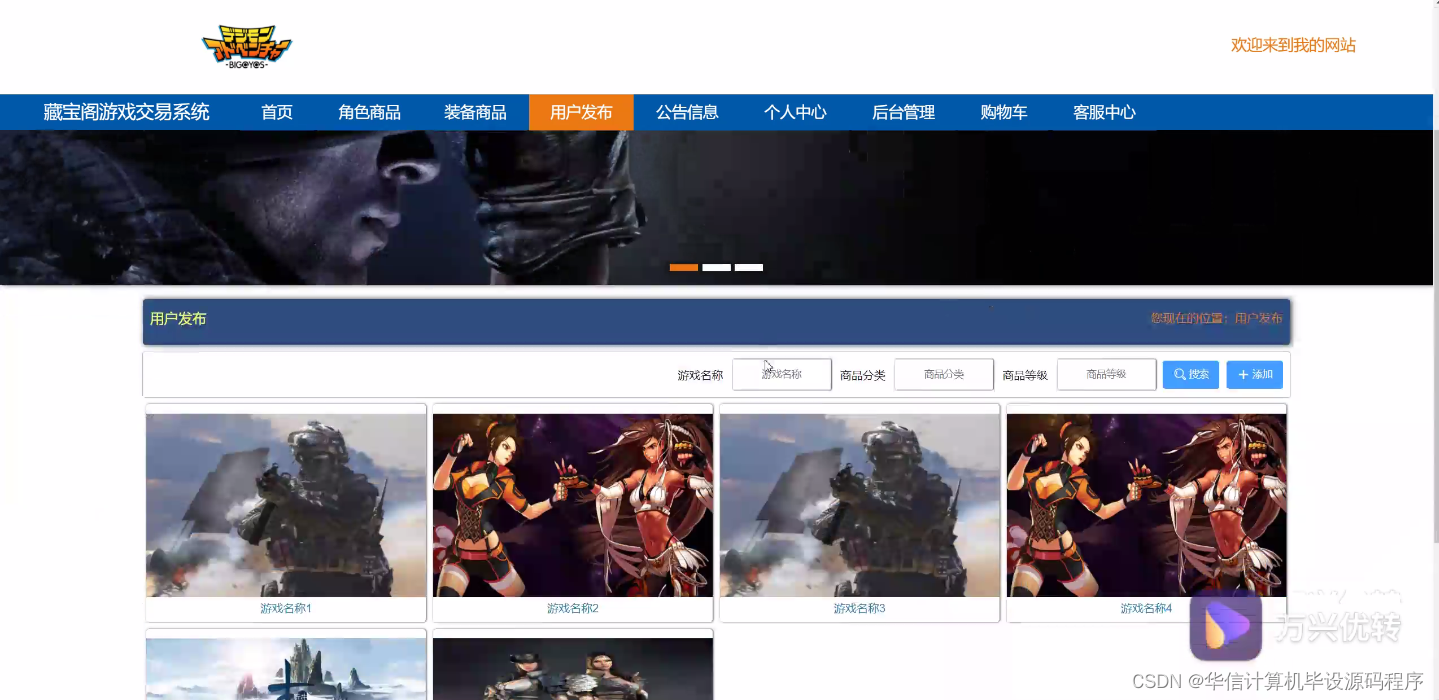Open the 游戏名称4 fighter thumbnail
Screen dimensions: 1439x700
pos(1147,505)
